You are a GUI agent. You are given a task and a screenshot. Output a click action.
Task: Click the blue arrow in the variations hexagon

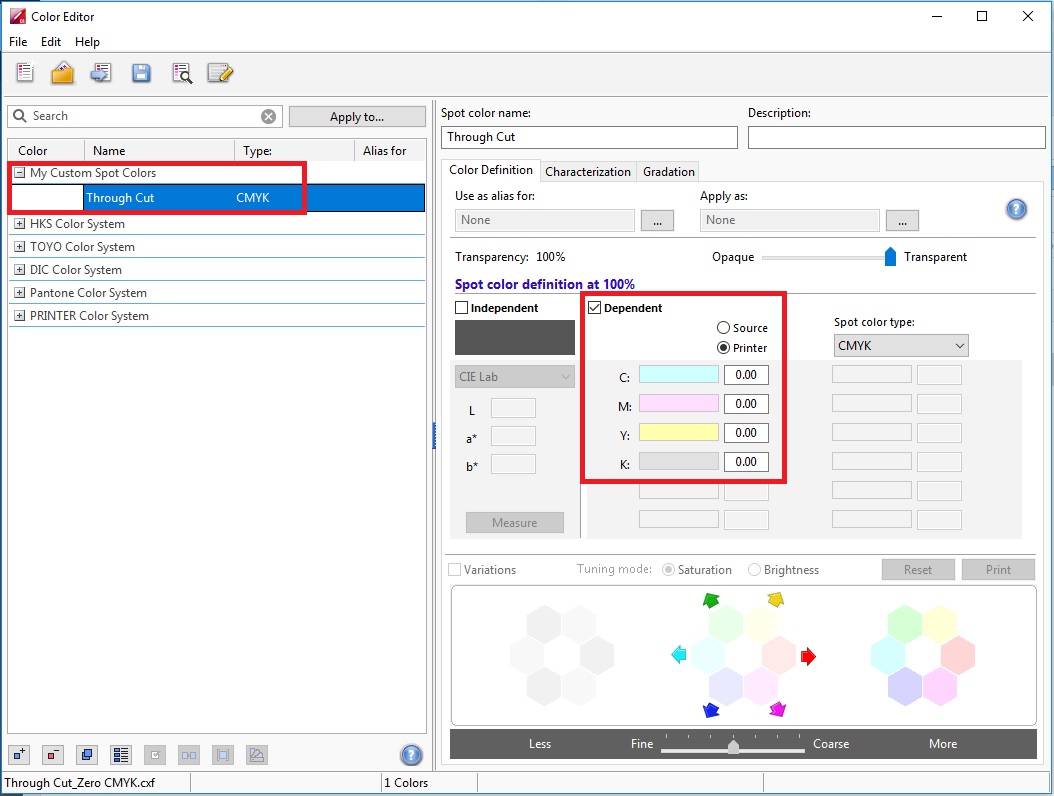point(711,710)
